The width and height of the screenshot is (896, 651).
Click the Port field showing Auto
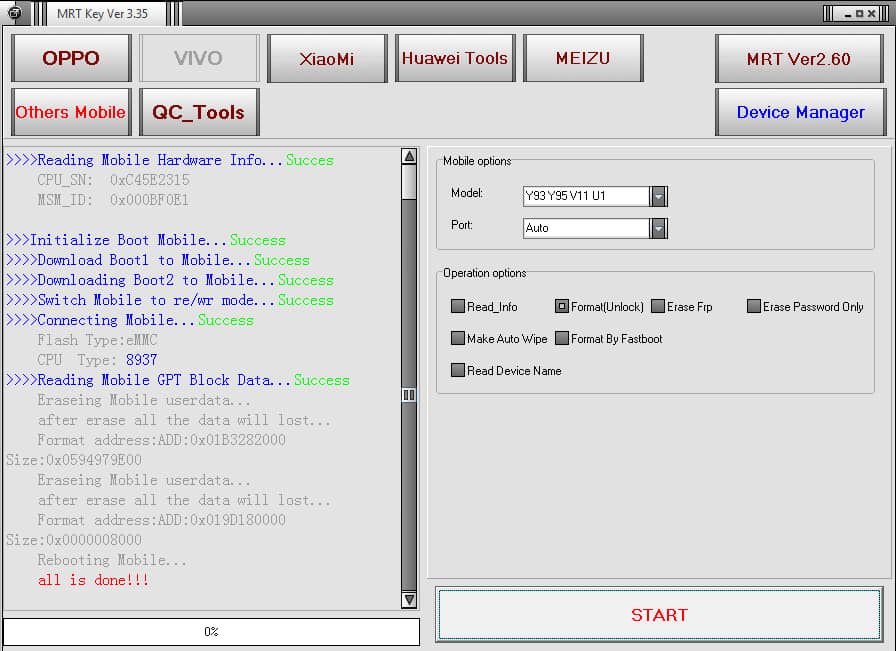(586, 228)
